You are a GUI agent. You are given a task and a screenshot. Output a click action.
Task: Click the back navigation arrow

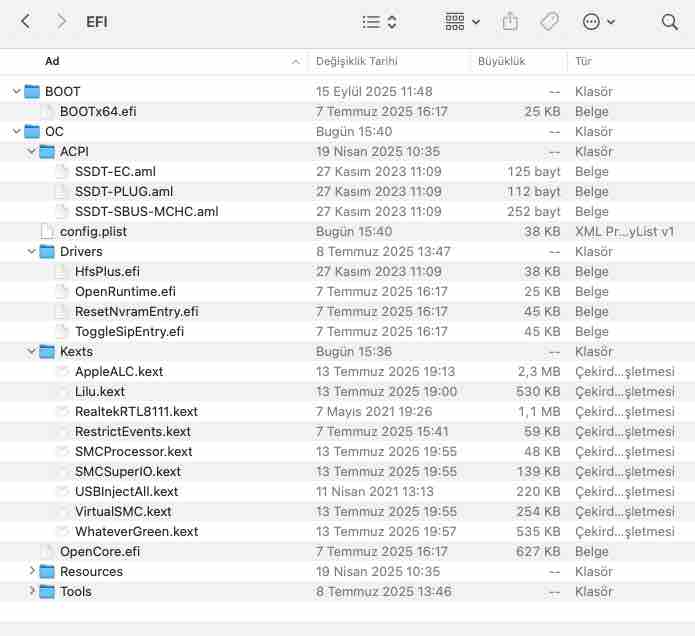pyautogui.click(x=26, y=21)
